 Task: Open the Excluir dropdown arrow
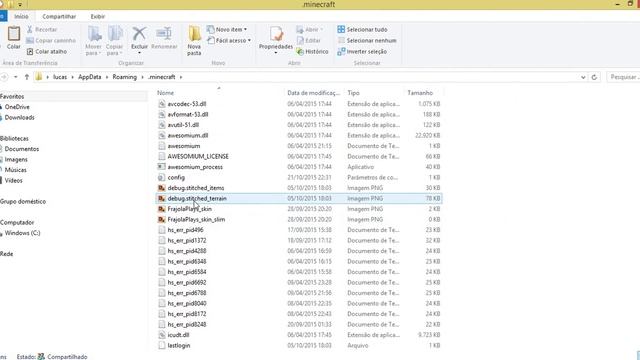139,53
